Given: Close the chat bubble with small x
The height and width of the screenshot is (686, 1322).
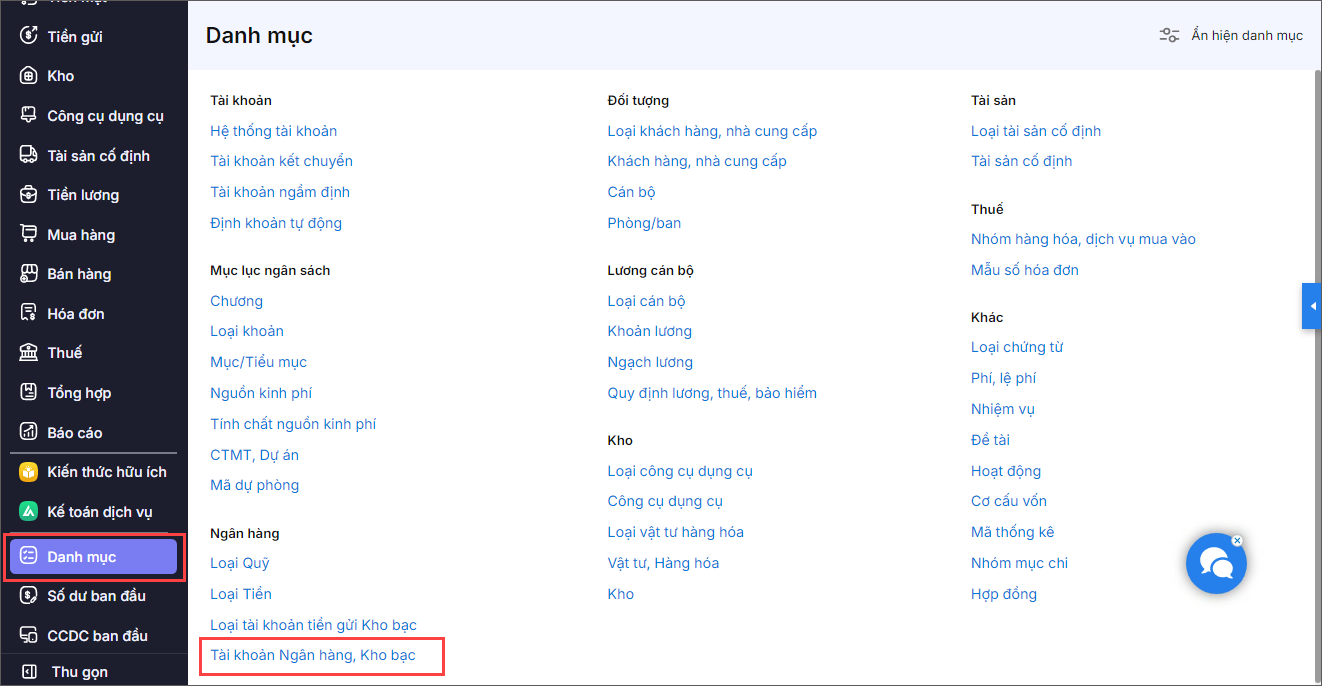Looking at the screenshot, I should pos(1237,540).
